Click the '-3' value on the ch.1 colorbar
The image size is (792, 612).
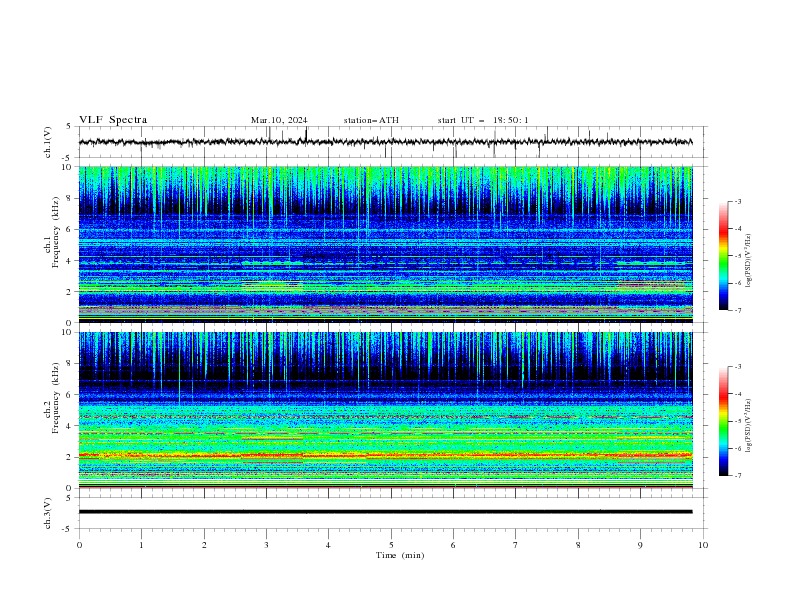737,201
